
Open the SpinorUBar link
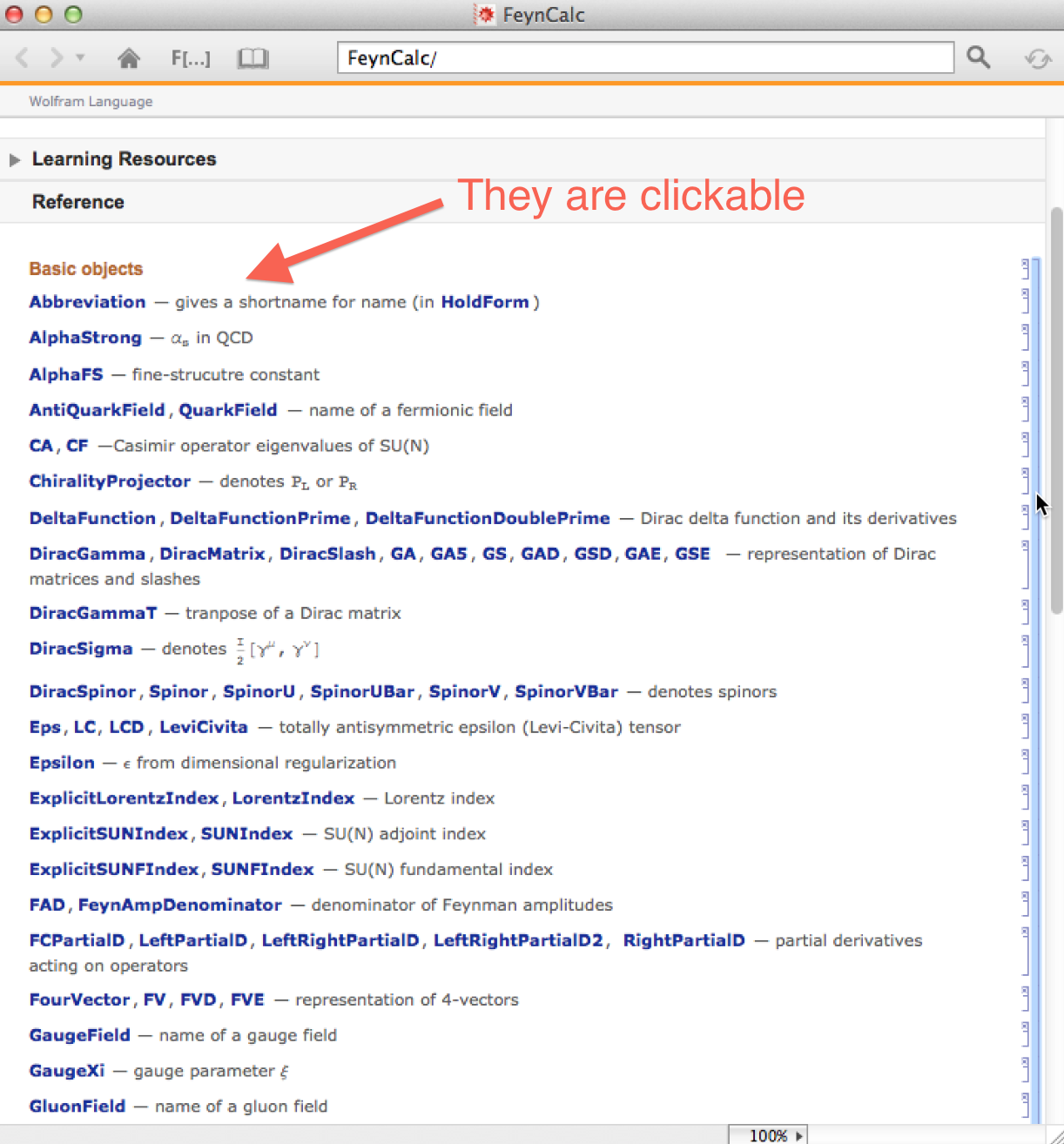(362, 692)
